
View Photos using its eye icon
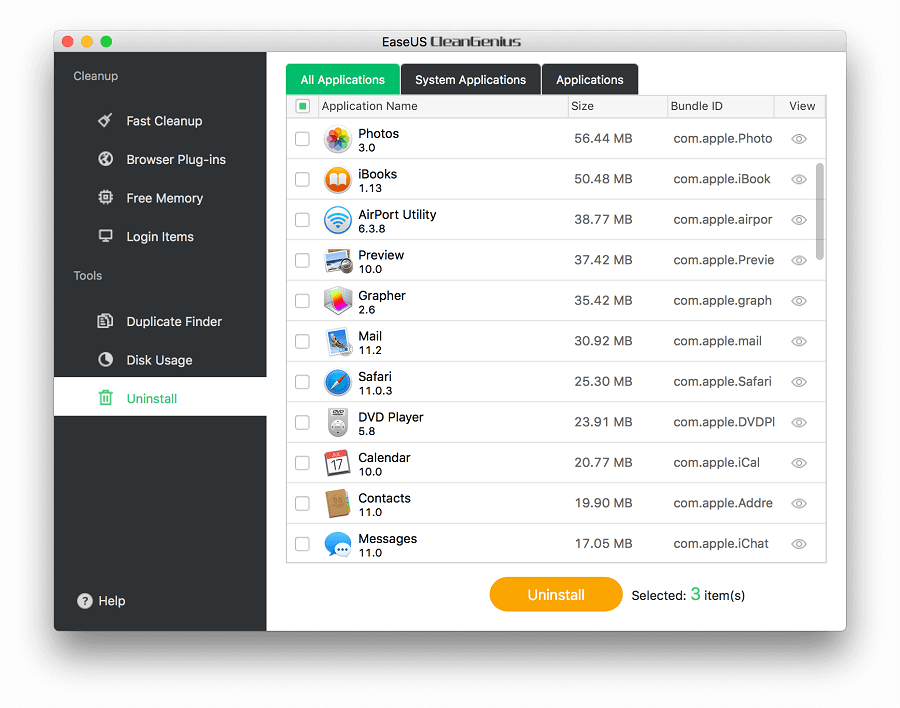pyautogui.click(x=799, y=139)
